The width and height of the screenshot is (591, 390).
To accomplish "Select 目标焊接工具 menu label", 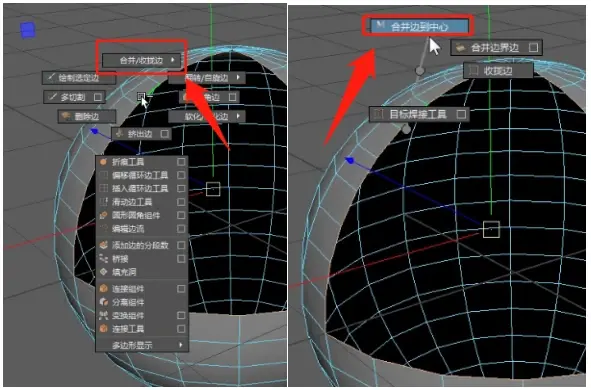I will pyautogui.click(x=418, y=114).
